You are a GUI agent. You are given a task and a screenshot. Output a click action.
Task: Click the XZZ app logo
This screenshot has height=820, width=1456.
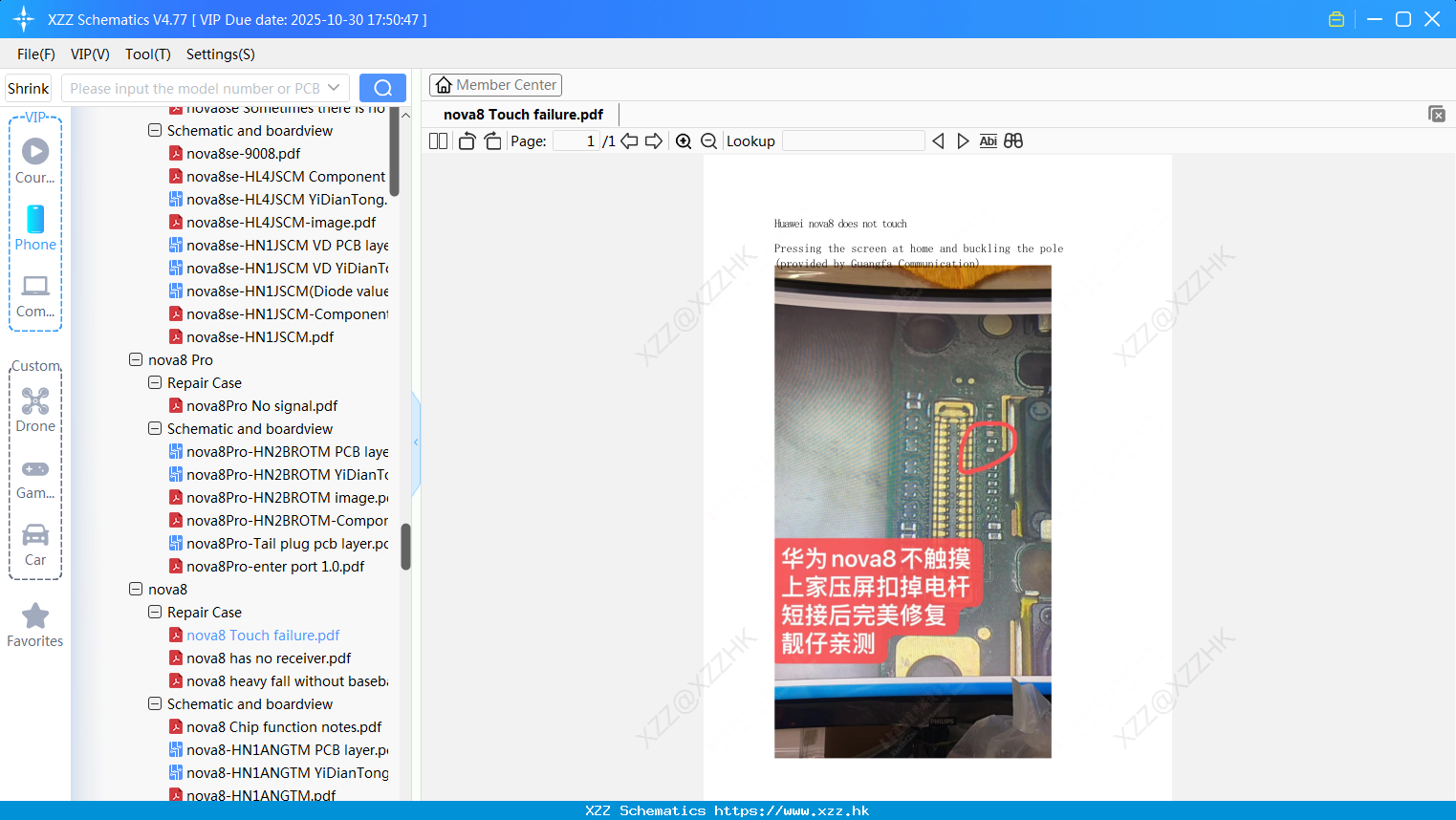tap(24, 19)
